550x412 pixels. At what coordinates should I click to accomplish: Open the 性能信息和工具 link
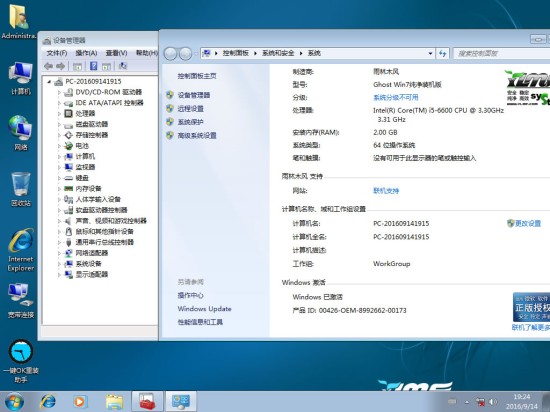click(x=200, y=322)
